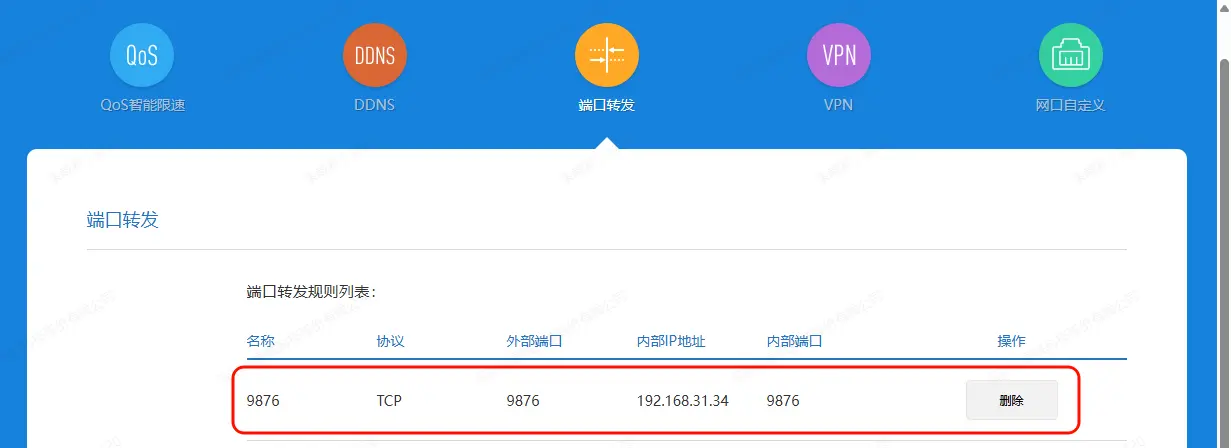This screenshot has width=1231, height=448.
Task: Select the 端口转发 tab label
Action: point(606,105)
